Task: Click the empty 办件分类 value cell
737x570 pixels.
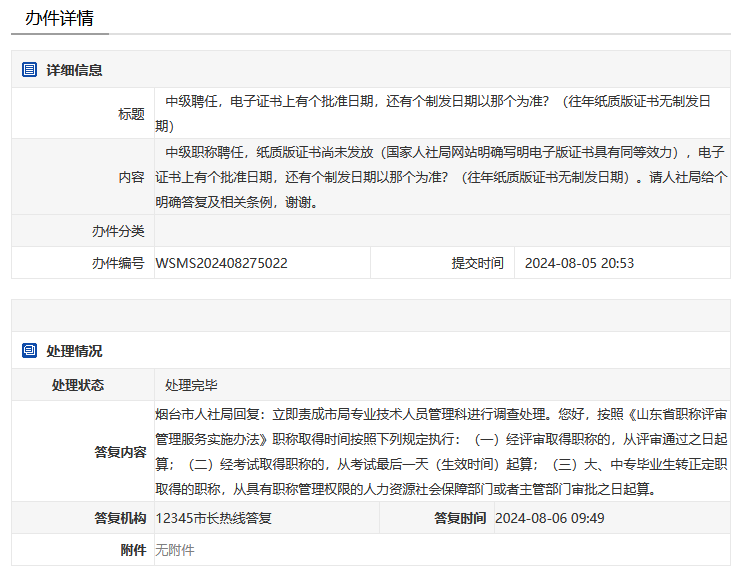Action: tap(442, 231)
